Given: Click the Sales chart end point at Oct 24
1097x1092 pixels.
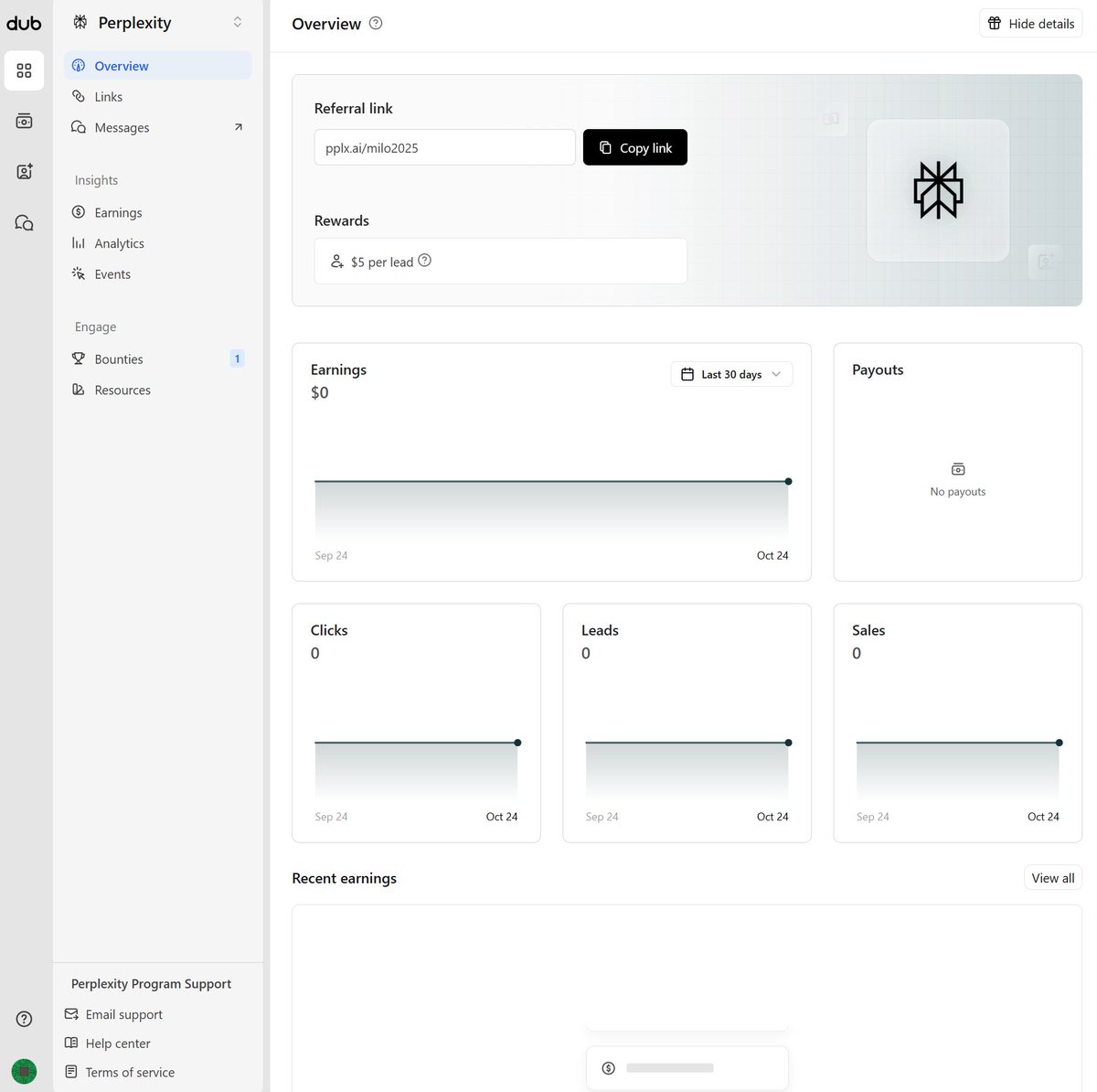Looking at the screenshot, I should 1059,743.
